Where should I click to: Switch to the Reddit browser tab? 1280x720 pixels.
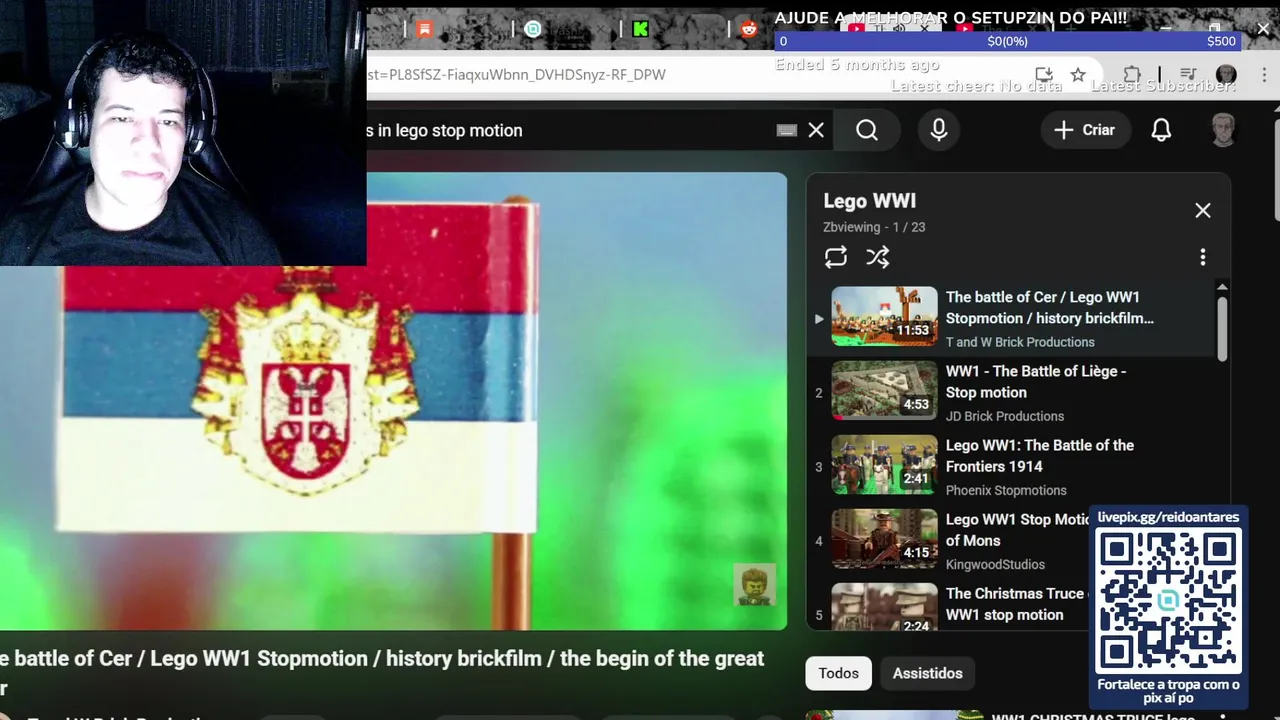pos(749,29)
